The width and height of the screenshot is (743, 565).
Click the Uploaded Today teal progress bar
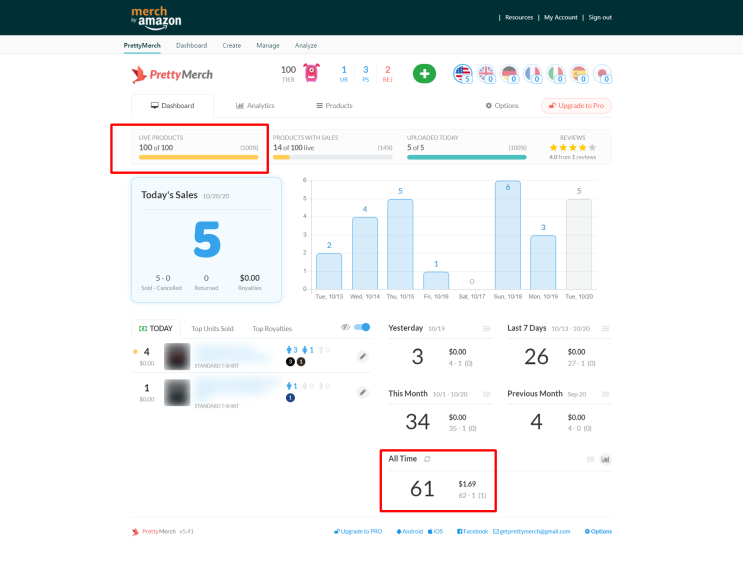467,157
